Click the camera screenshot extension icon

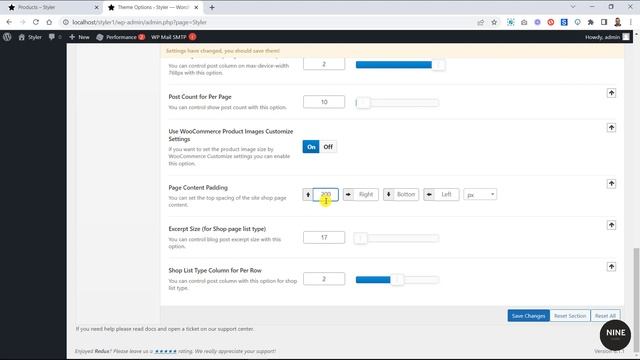click(524, 22)
